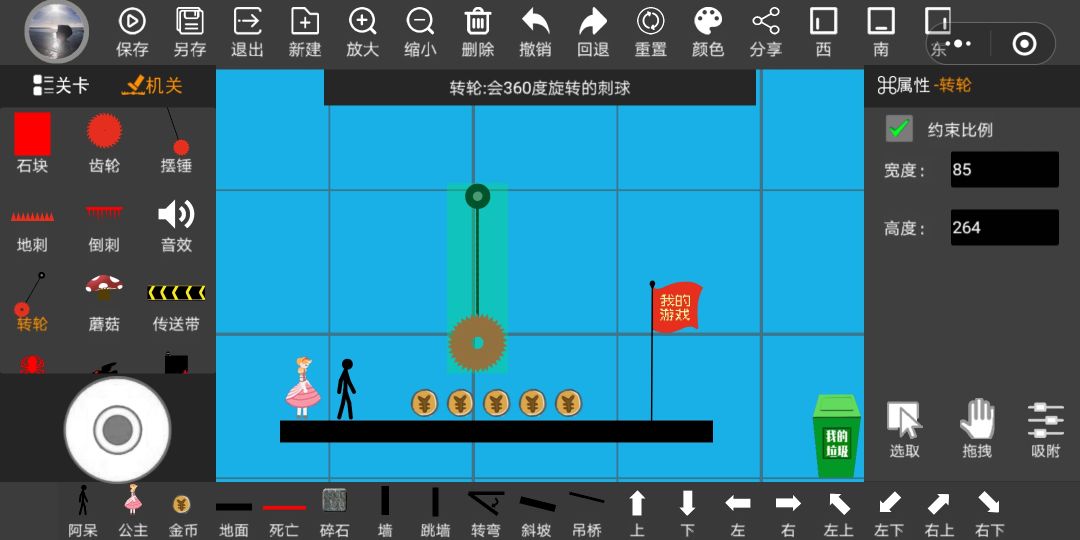Select the red 我的游戏 flag
1080x540 pixels.
click(676, 308)
